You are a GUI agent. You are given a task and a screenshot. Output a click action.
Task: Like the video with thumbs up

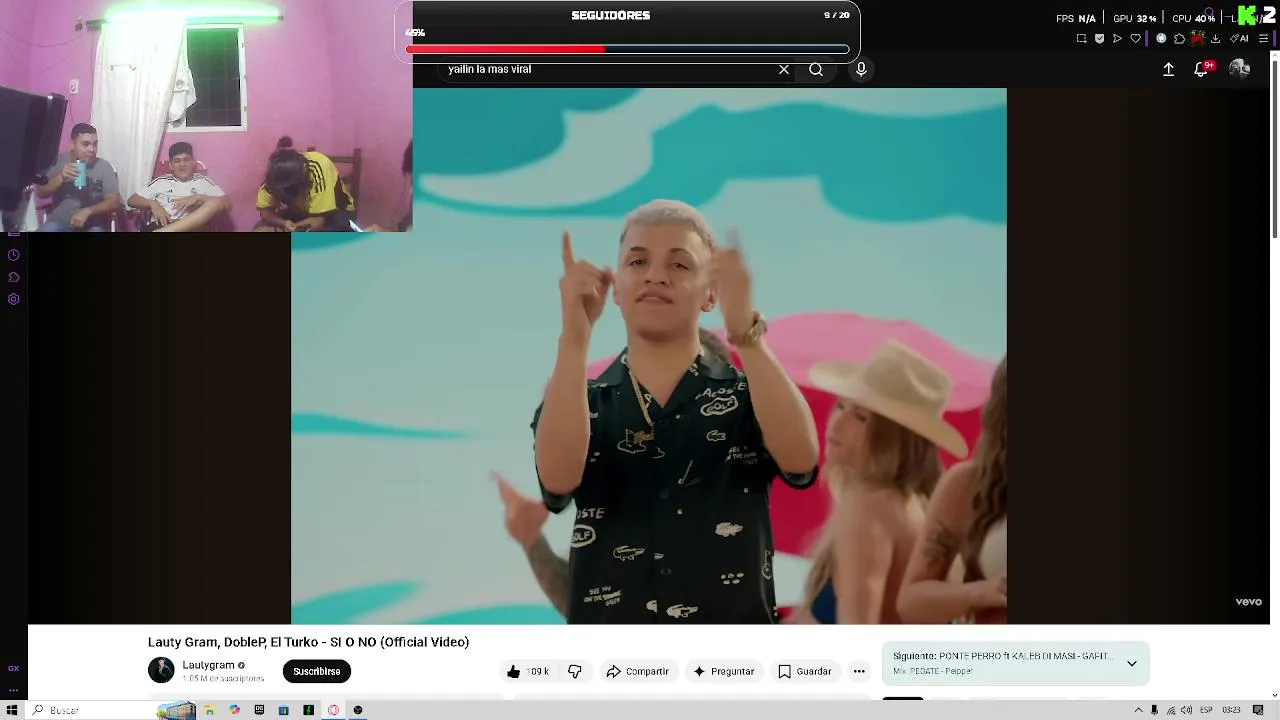[x=527, y=671]
